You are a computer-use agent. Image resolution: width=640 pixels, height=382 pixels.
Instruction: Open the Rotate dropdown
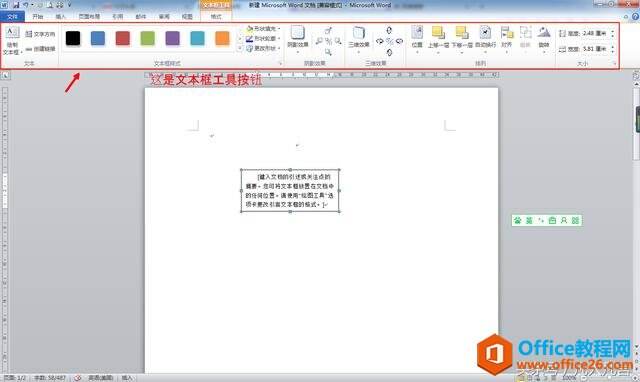(544, 39)
